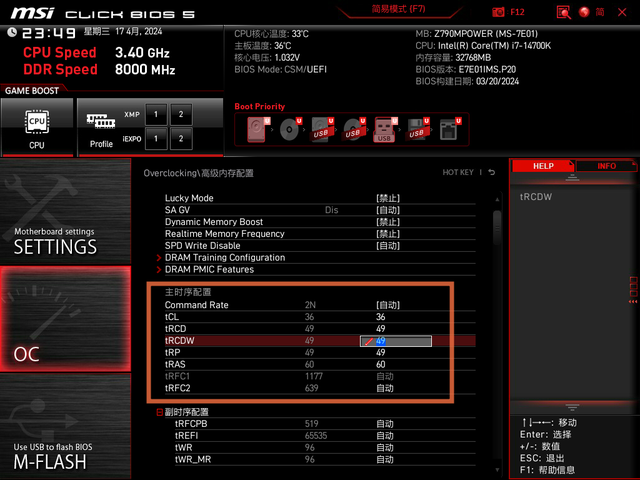The height and width of the screenshot is (480, 640).
Task: Go back with the return arrow icon
Action: [x=492, y=172]
